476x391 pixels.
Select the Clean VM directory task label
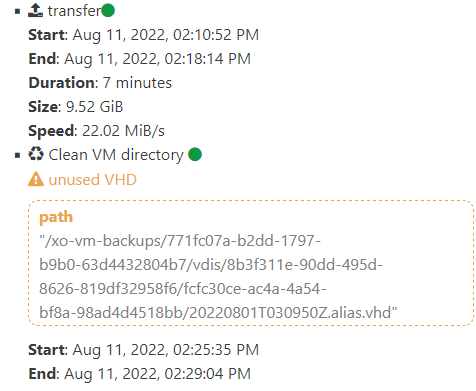(x=116, y=155)
